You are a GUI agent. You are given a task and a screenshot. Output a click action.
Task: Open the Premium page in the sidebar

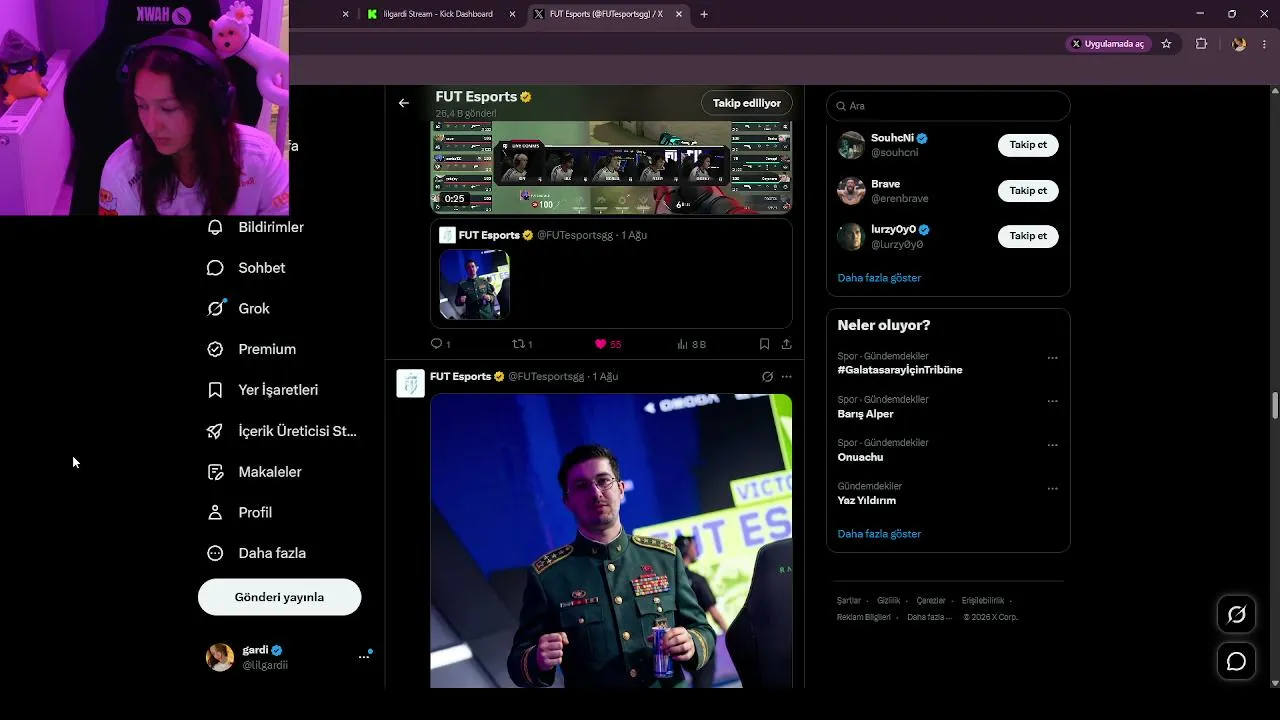tap(252, 349)
